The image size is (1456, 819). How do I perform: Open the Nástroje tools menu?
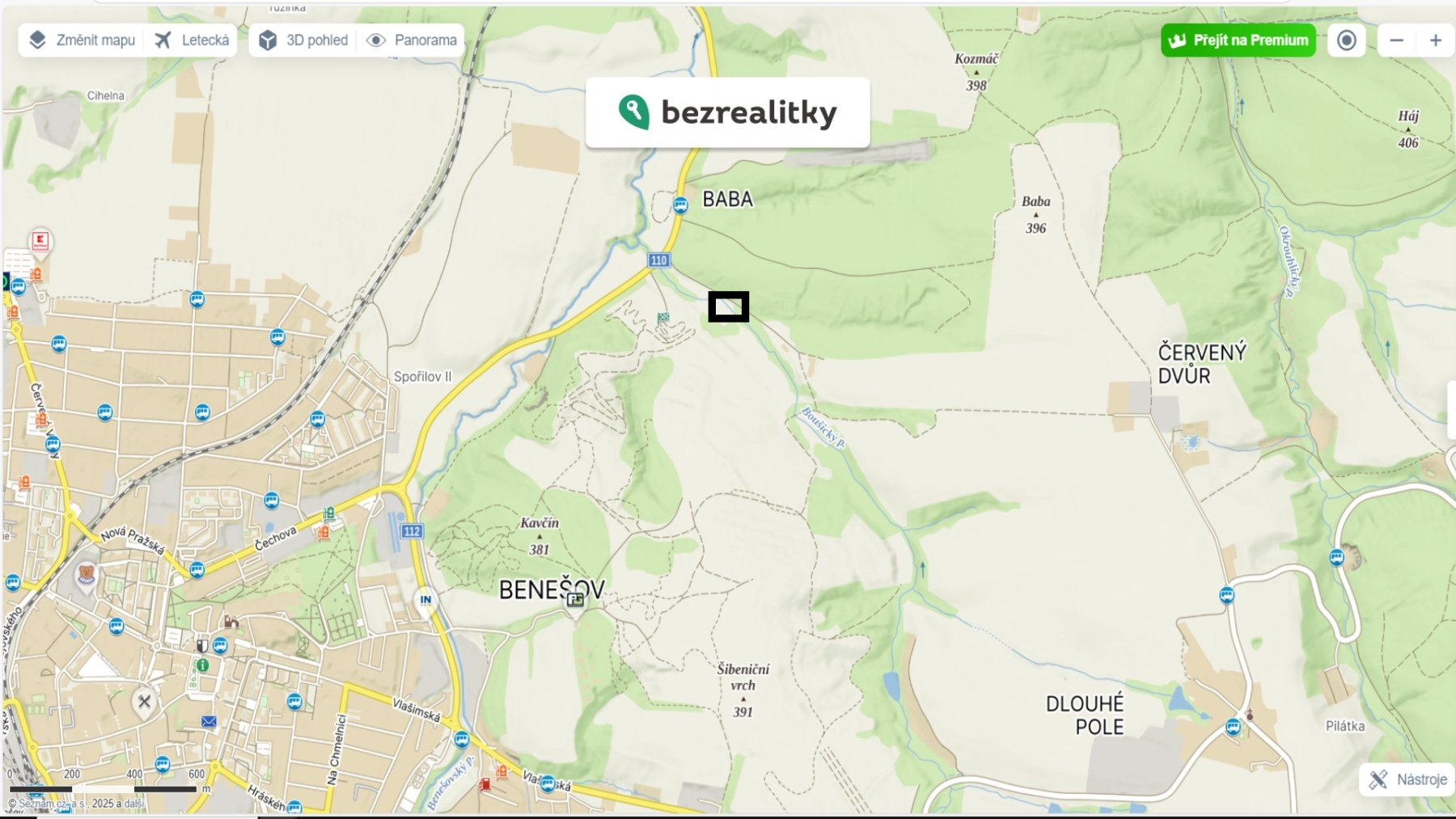(1407, 779)
